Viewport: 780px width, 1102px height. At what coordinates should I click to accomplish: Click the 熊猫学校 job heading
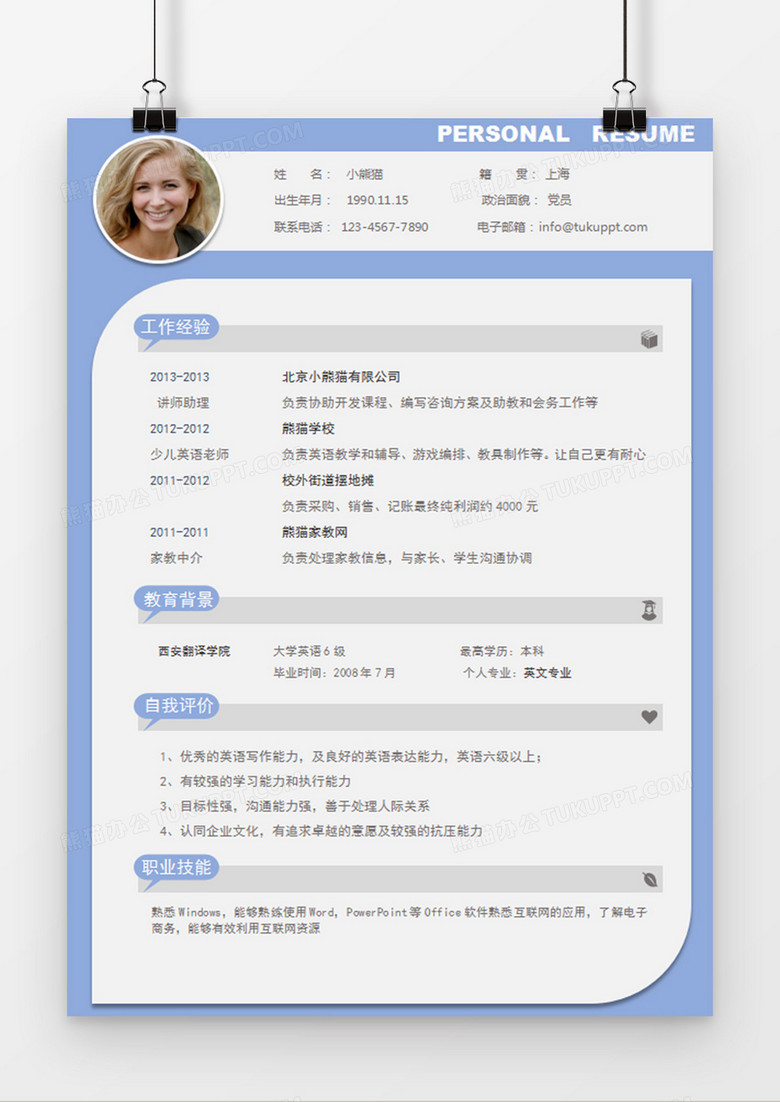point(308,429)
